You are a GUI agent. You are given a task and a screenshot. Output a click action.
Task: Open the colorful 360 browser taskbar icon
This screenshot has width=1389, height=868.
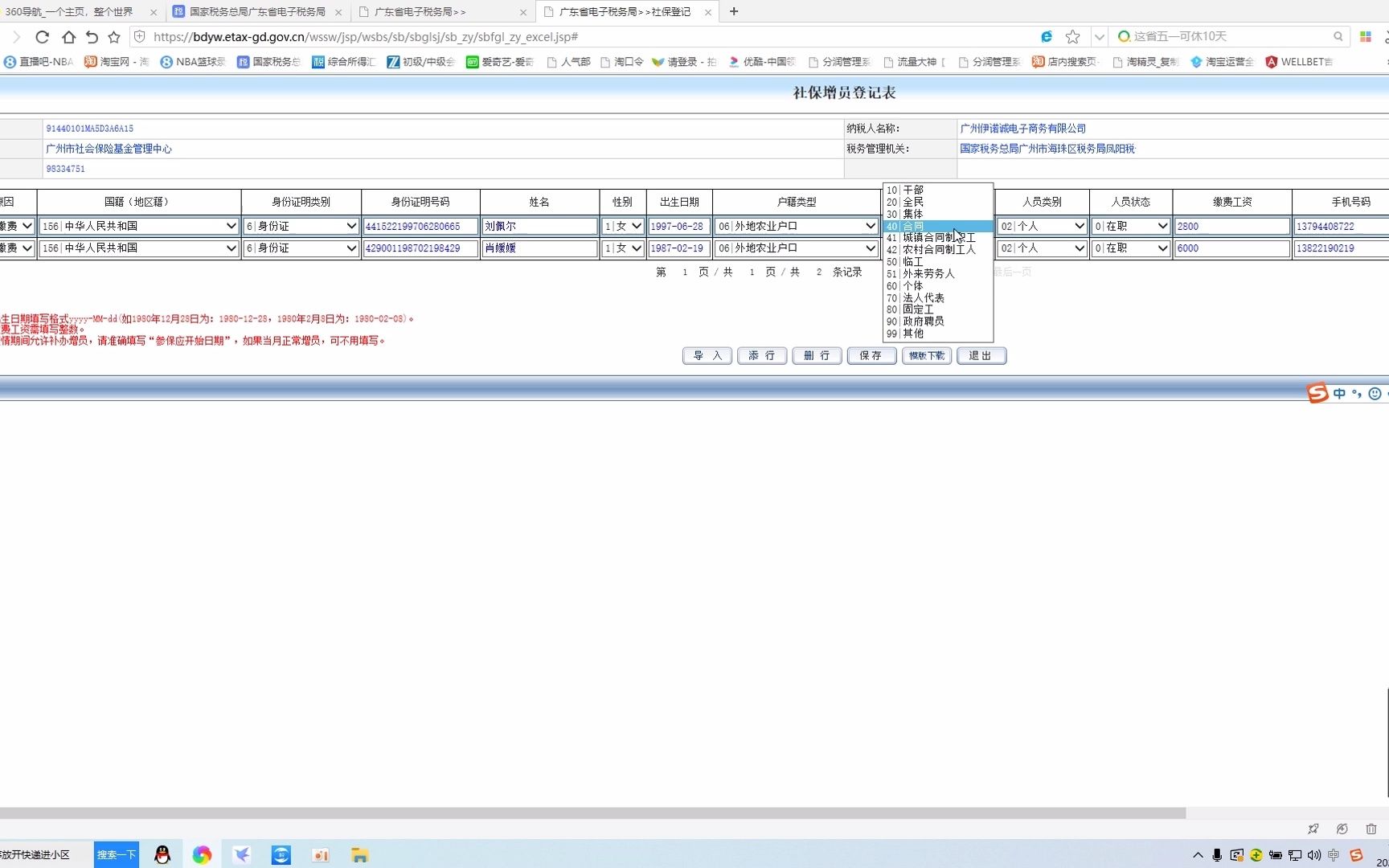(x=202, y=855)
